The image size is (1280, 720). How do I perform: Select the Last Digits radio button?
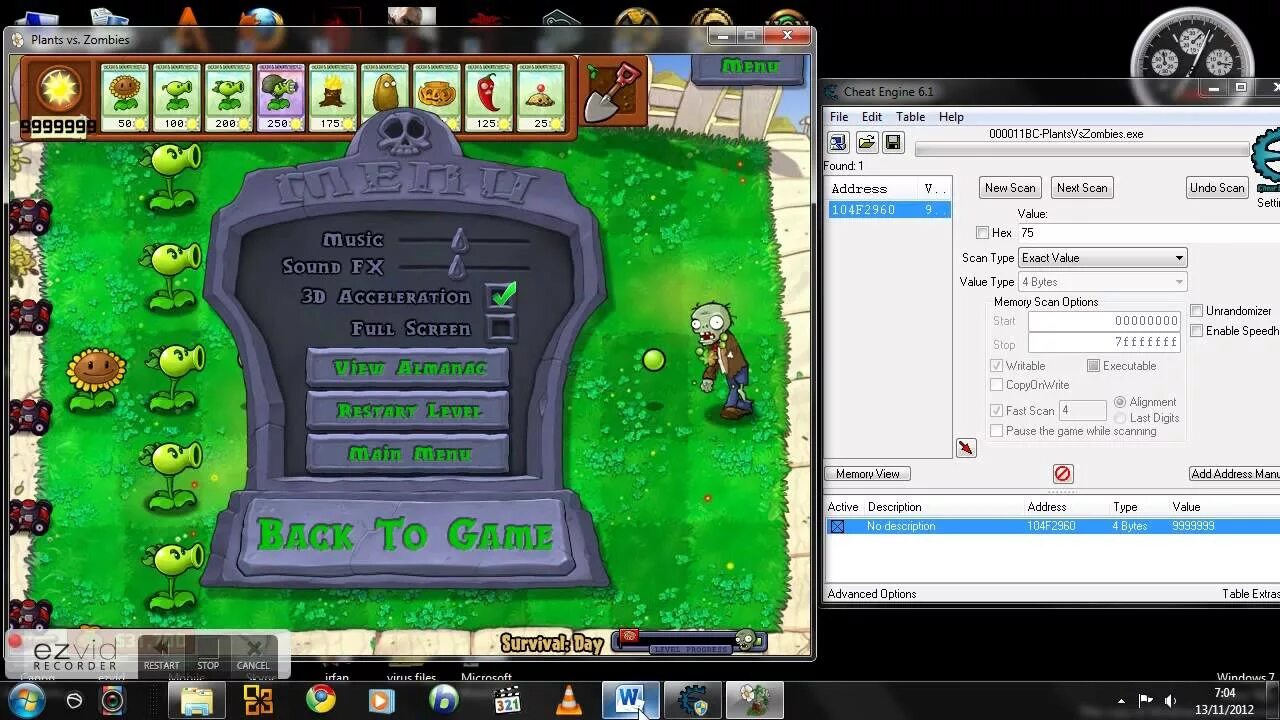tap(1120, 418)
